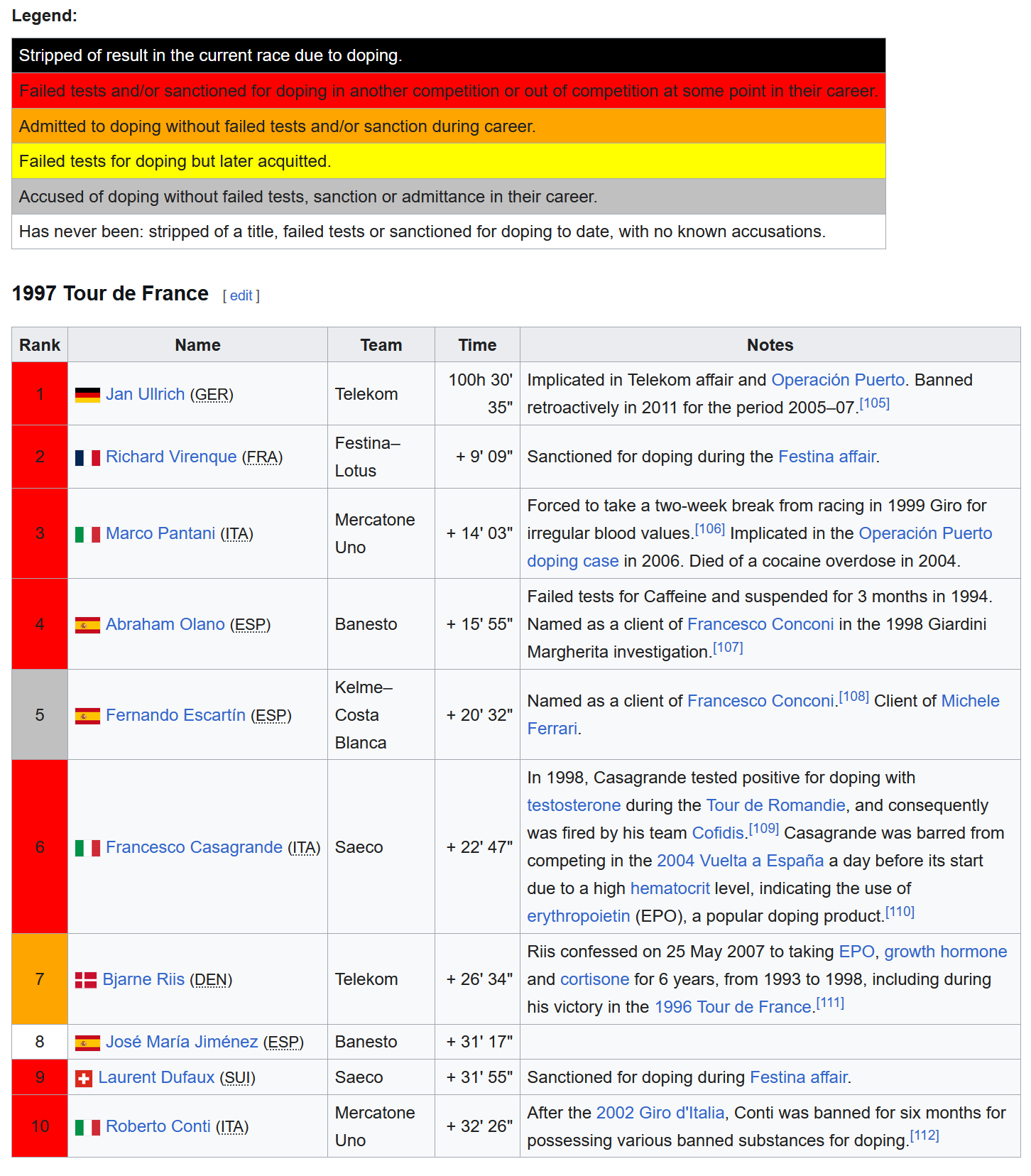
Task: Open the Roberto Conti link
Action: pos(158,1126)
